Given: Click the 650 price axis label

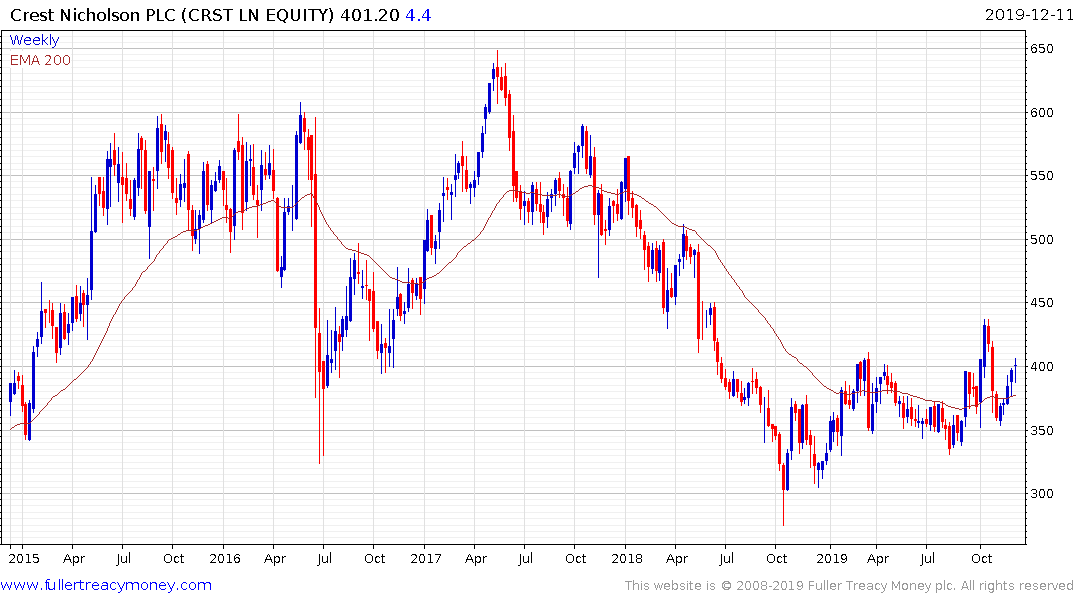Looking at the screenshot, I should click(x=1041, y=49).
